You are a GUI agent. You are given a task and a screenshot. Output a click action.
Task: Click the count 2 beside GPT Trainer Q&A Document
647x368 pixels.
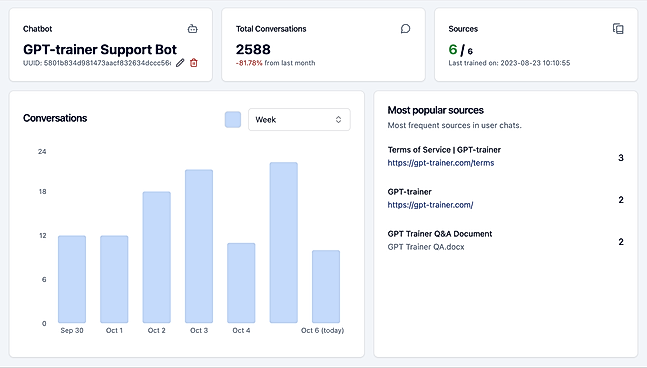tap(621, 242)
